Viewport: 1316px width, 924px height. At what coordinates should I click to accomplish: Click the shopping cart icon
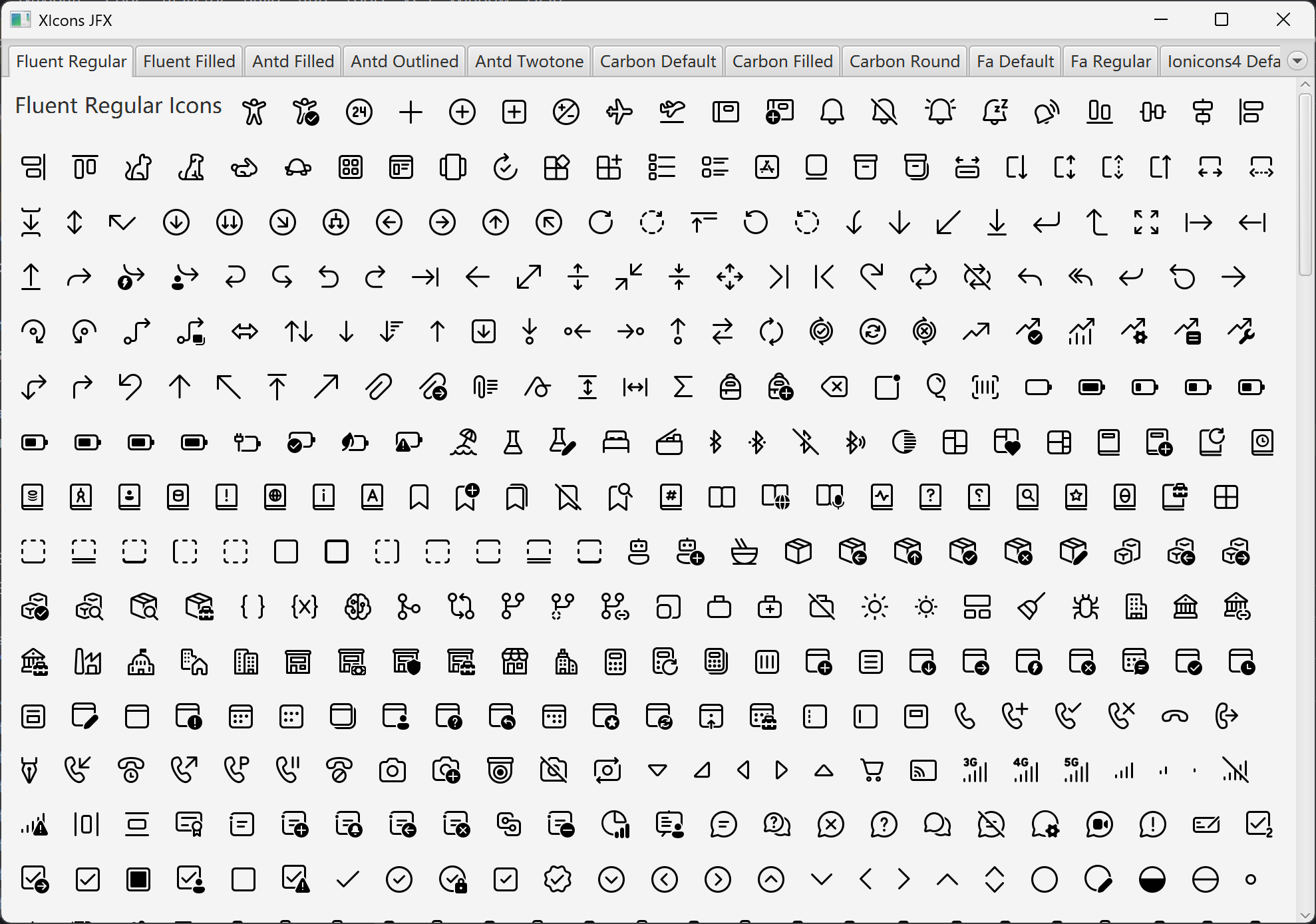point(872,770)
